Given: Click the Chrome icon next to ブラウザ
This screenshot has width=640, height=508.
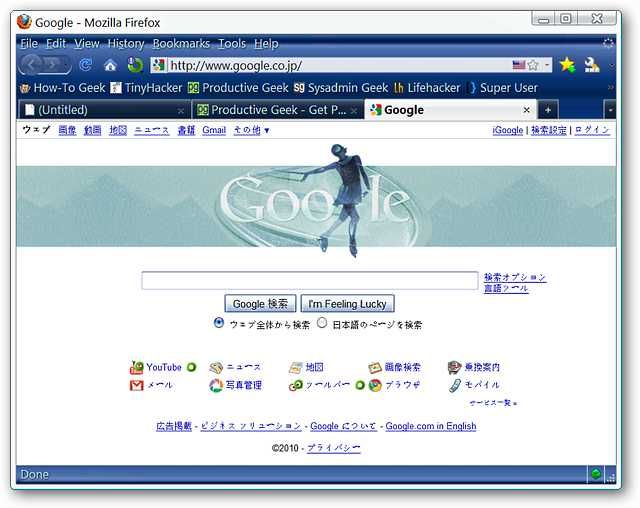Looking at the screenshot, I should 375,385.
